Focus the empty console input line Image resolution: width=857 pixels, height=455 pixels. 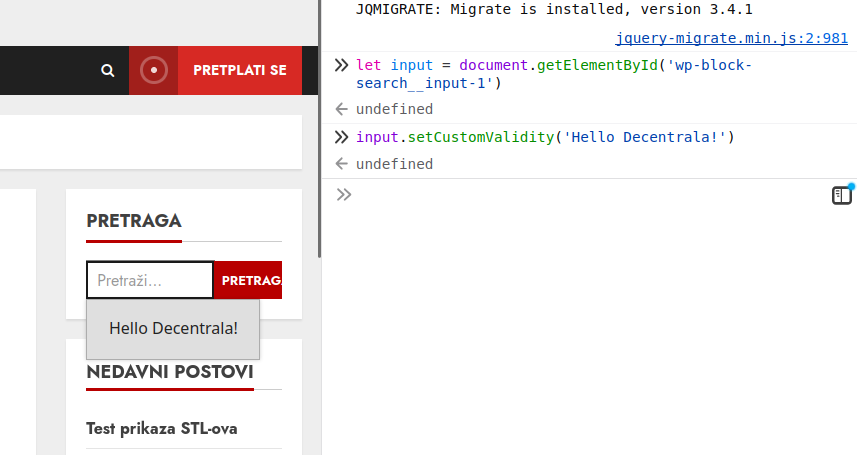(590, 195)
